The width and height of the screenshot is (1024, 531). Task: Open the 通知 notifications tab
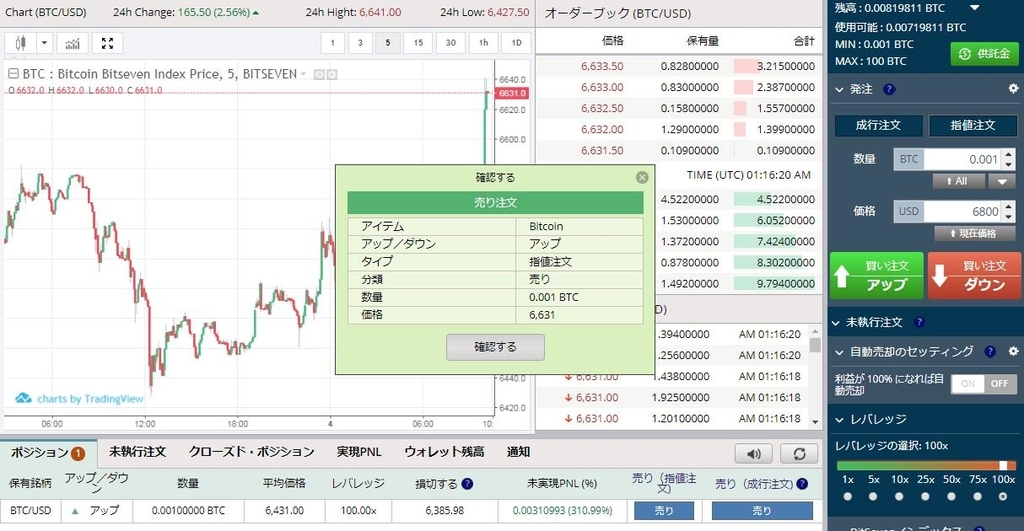[519, 452]
